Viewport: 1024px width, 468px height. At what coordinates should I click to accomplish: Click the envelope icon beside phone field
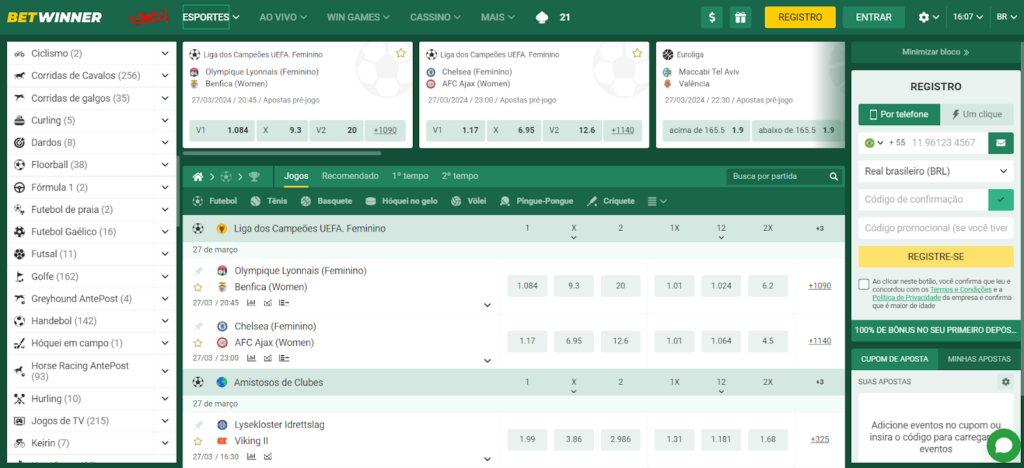1000,143
